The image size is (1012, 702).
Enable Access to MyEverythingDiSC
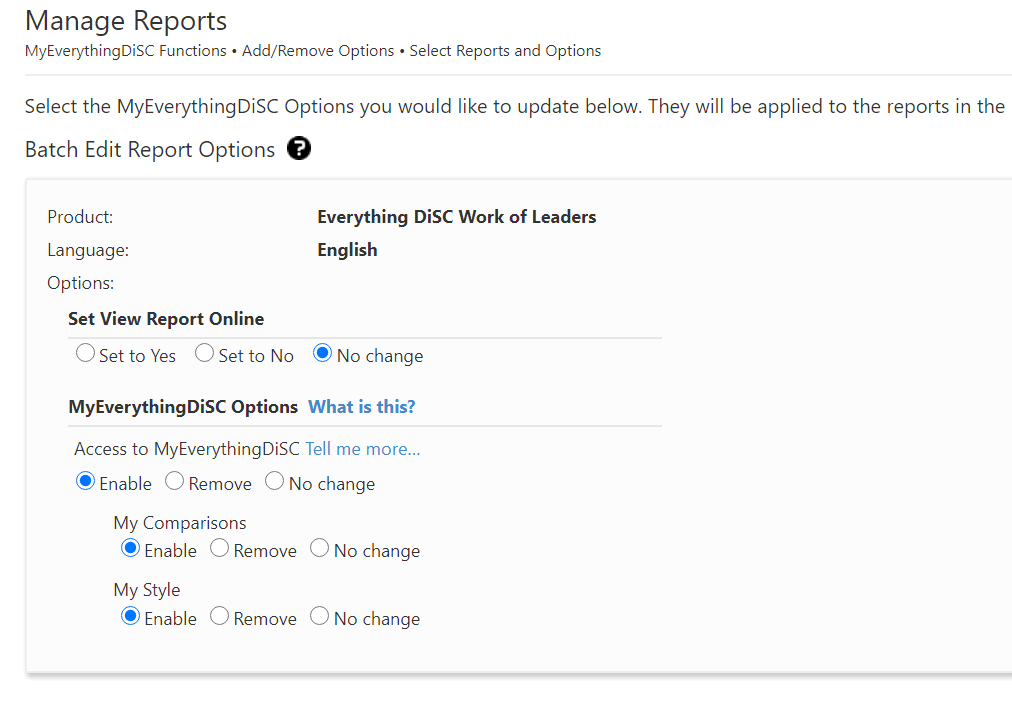pos(85,481)
